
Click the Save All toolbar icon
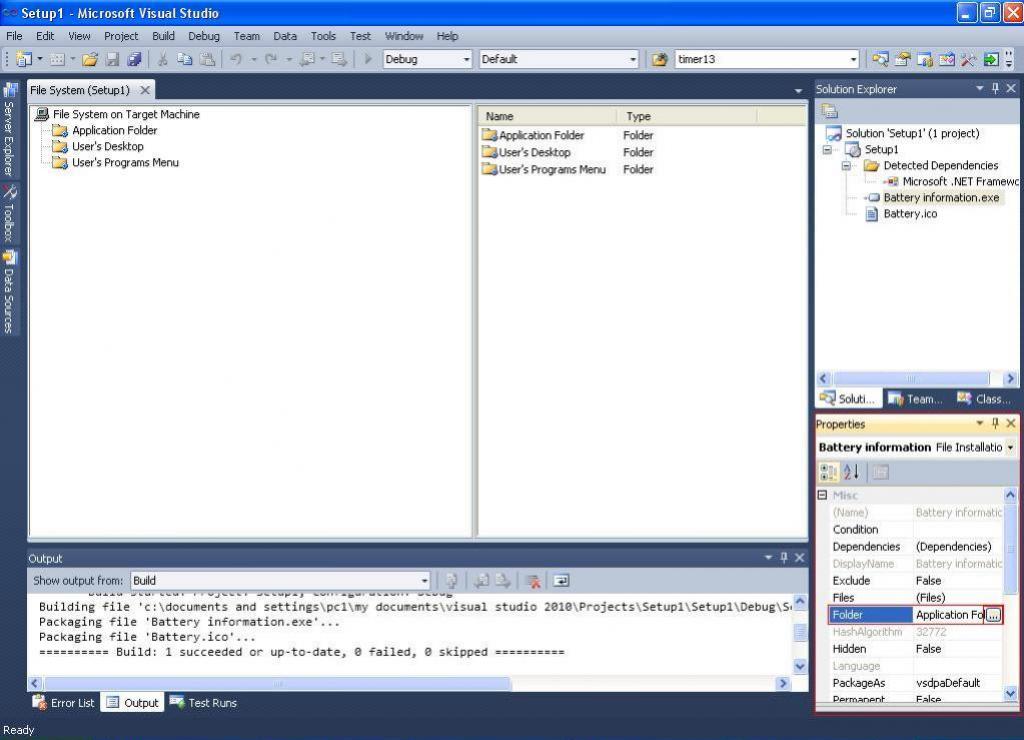pos(135,59)
